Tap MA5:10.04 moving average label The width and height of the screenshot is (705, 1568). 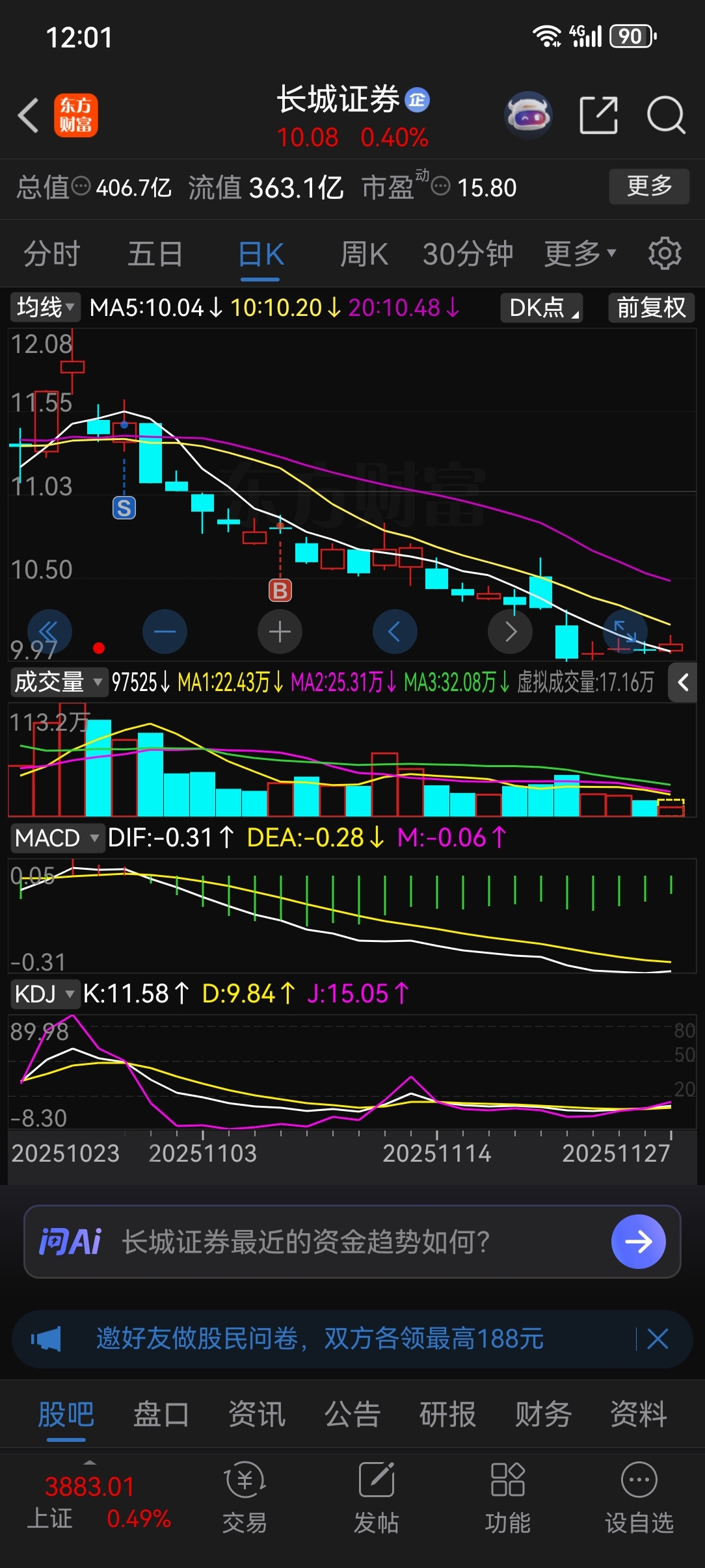155,307
